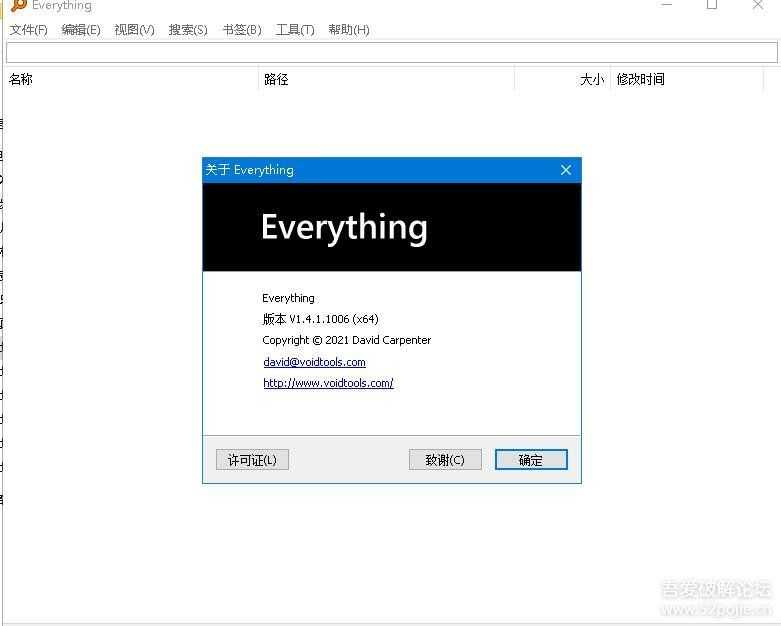781x626 pixels.
Task: Open the 工具(T) menu
Action: pos(295,30)
